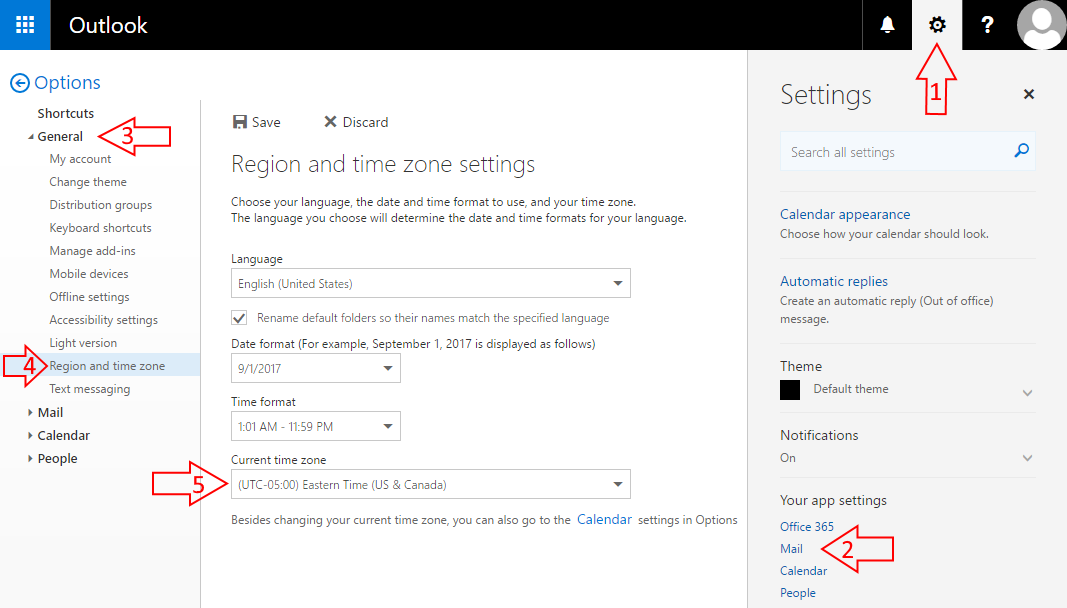Select 'Region and time zone' in sidebar
Viewport: 1067px width, 608px height.
[x=107, y=365]
